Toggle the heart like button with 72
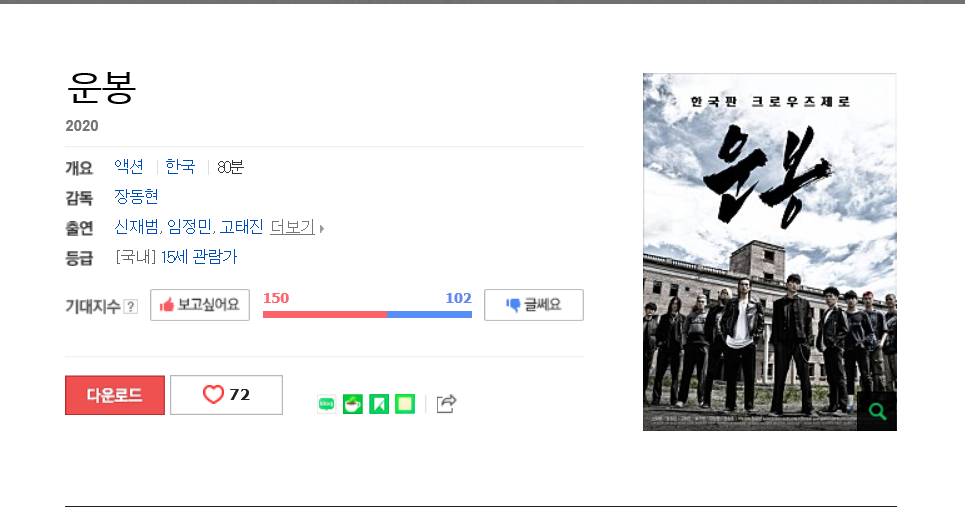 [226, 395]
